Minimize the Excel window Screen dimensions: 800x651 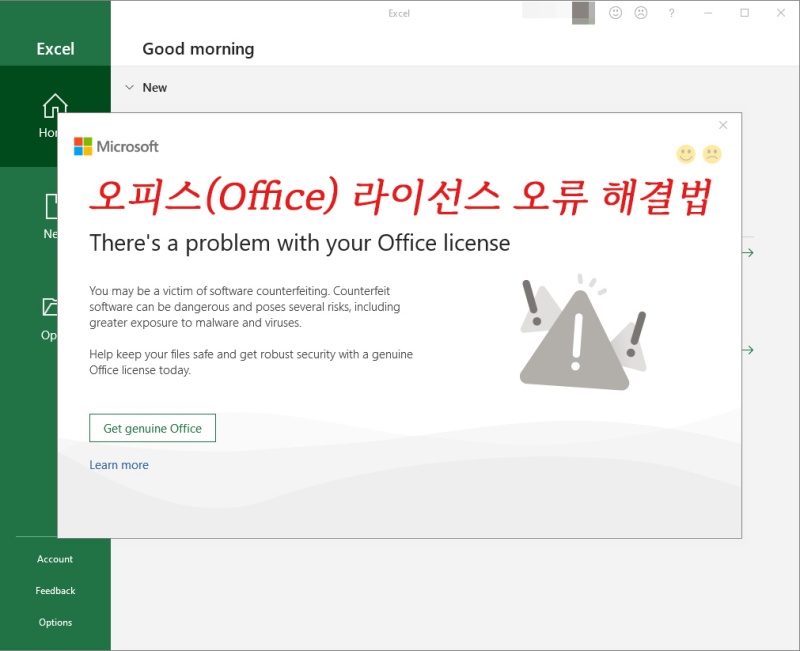click(708, 13)
